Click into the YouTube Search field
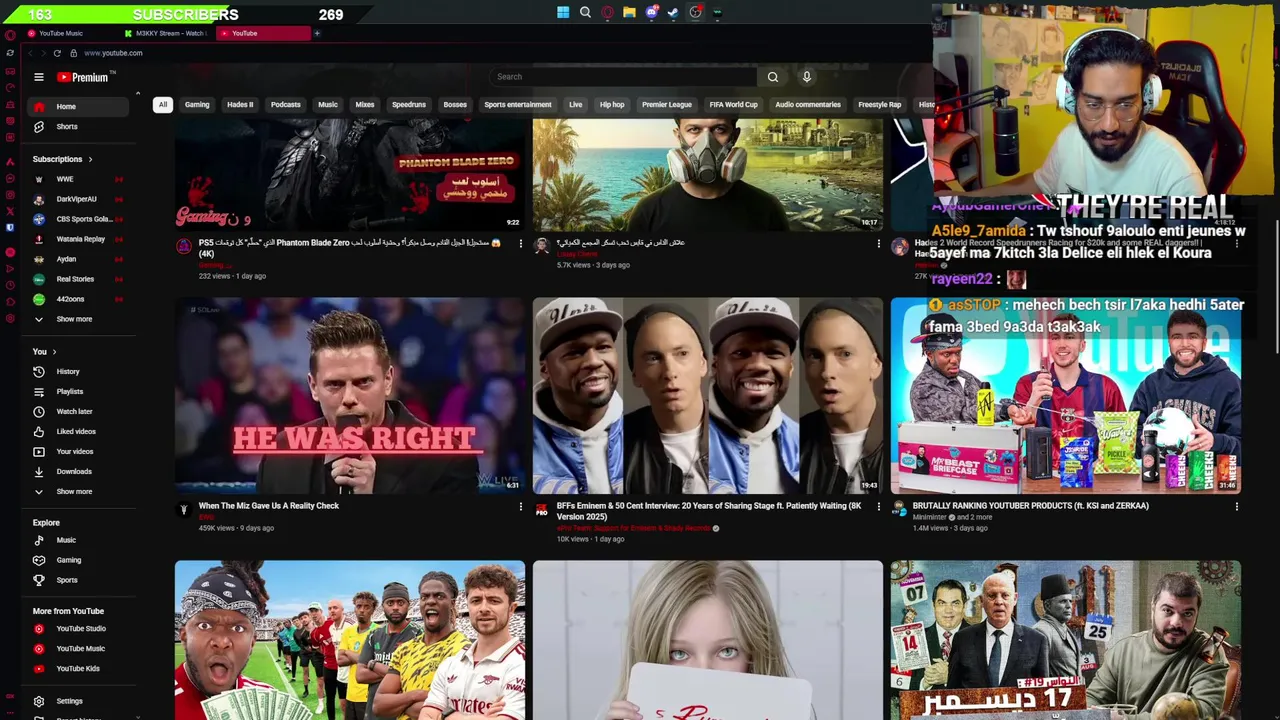Screen dimensions: 1280x720 tap(622, 77)
